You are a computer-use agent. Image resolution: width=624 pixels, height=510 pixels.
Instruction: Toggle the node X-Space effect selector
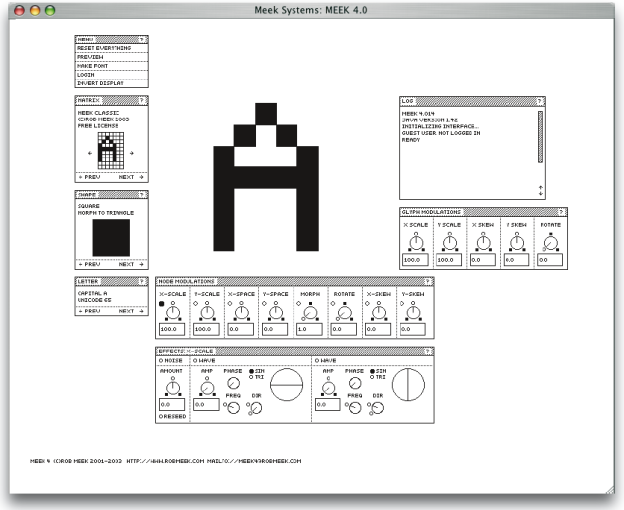(x=230, y=304)
